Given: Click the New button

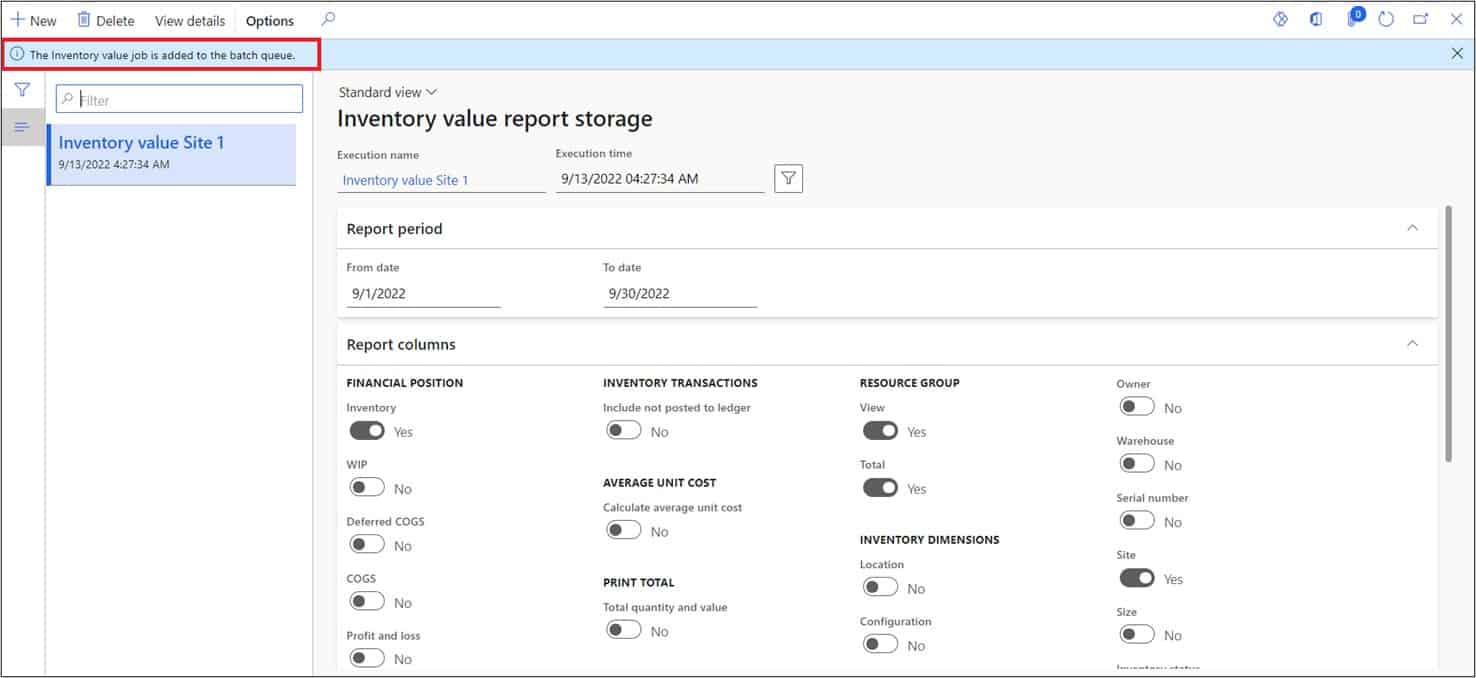Looking at the screenshot, I should [x=34, y=20].
